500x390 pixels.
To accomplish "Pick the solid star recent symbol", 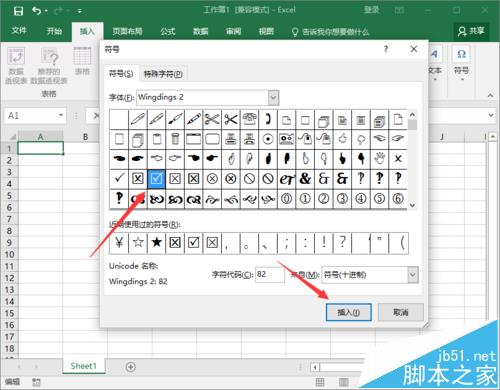I will [x=156, y=243].
